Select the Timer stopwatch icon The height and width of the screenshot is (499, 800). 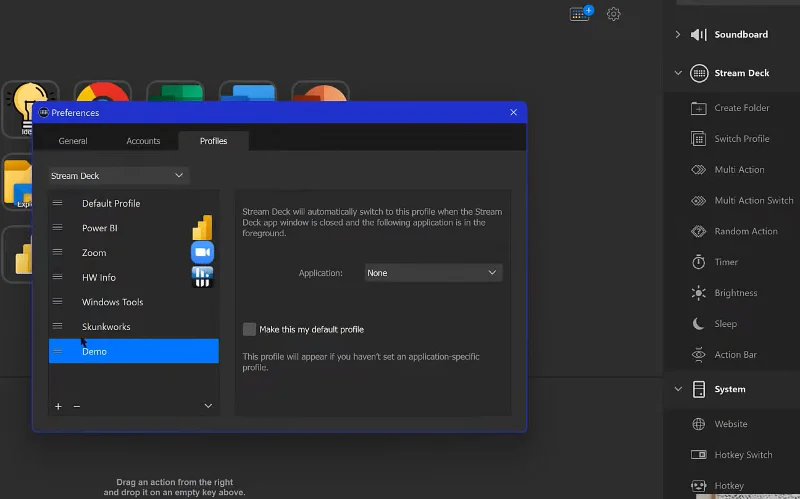click(698, 262)
